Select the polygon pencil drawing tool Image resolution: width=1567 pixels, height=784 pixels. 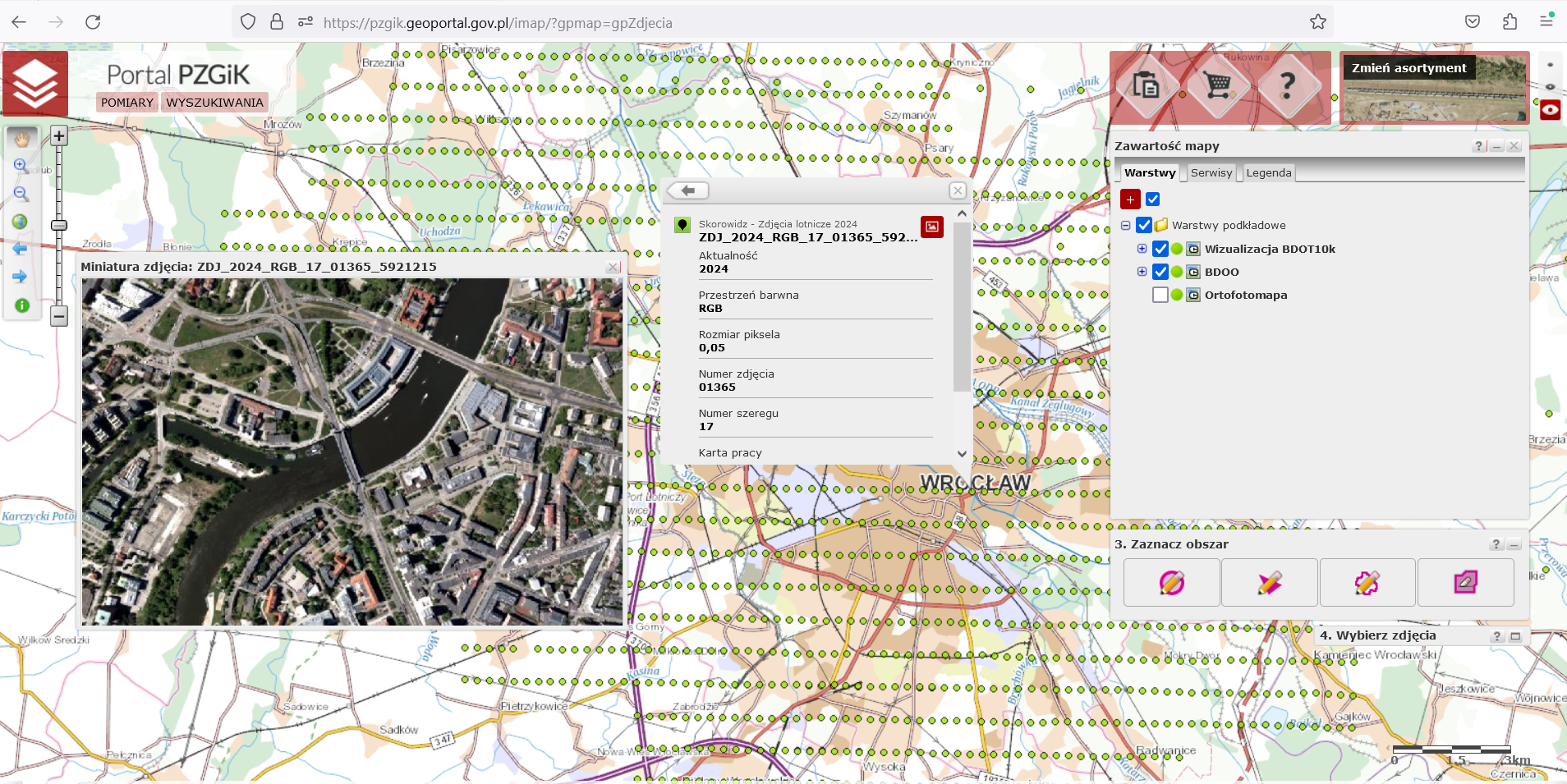[1367, 583]
